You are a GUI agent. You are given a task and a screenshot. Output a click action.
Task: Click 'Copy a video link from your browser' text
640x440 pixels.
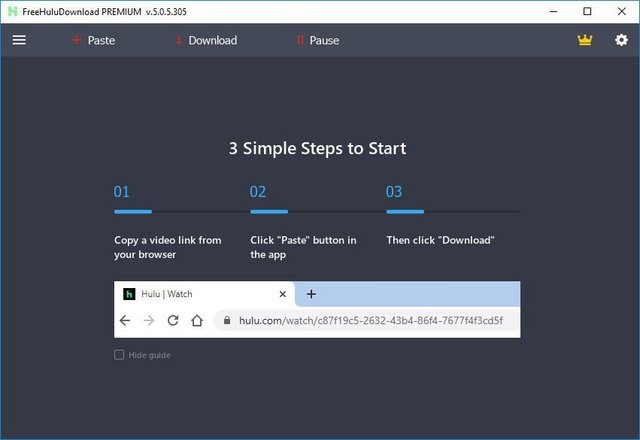pos(168,247)
